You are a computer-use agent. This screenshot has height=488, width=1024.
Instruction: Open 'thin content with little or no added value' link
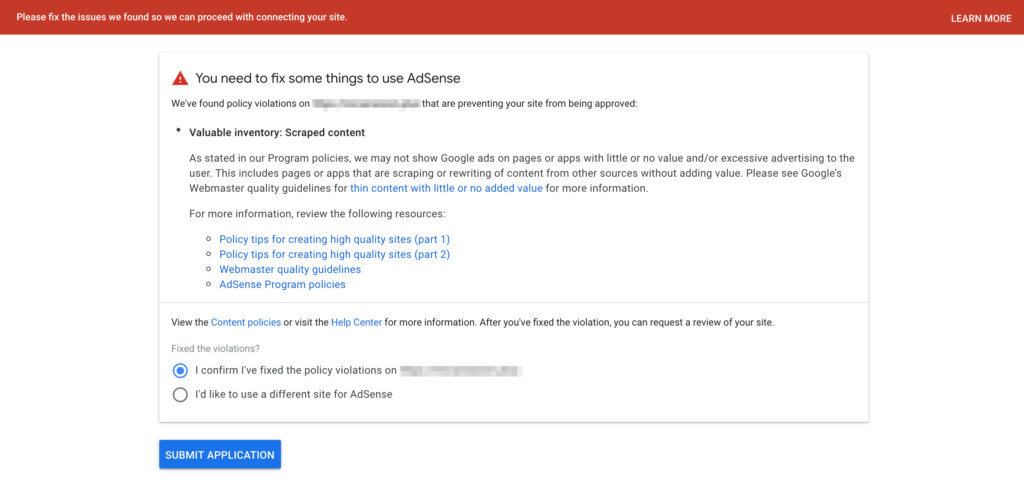point(446,189)
